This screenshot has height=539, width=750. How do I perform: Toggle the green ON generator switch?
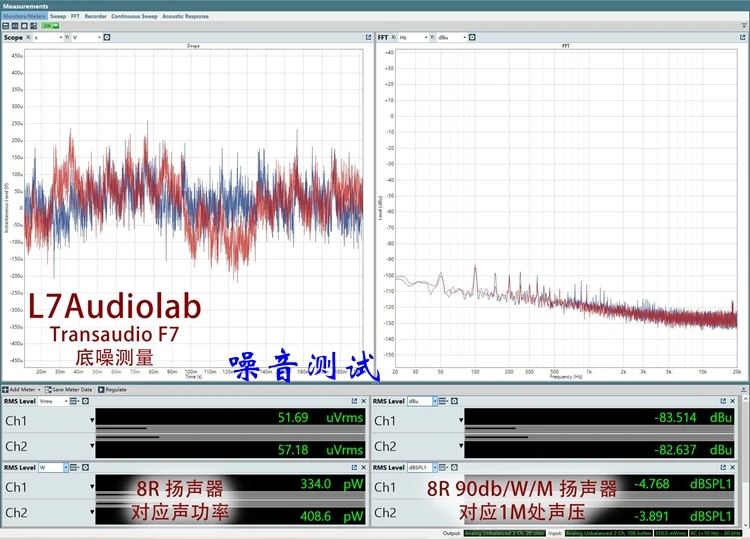(x=47, y=27)
